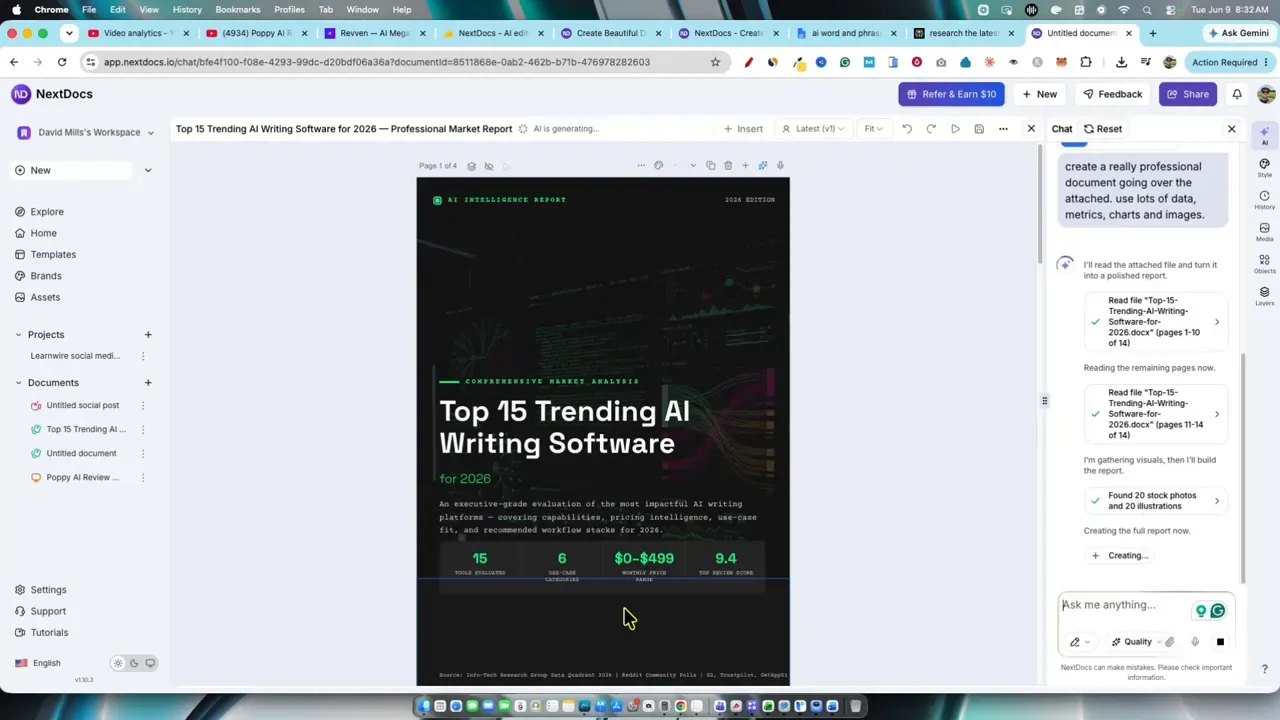Open options for Learnwire social media project
Screen dimensions: 1280x720
[143, 356]
